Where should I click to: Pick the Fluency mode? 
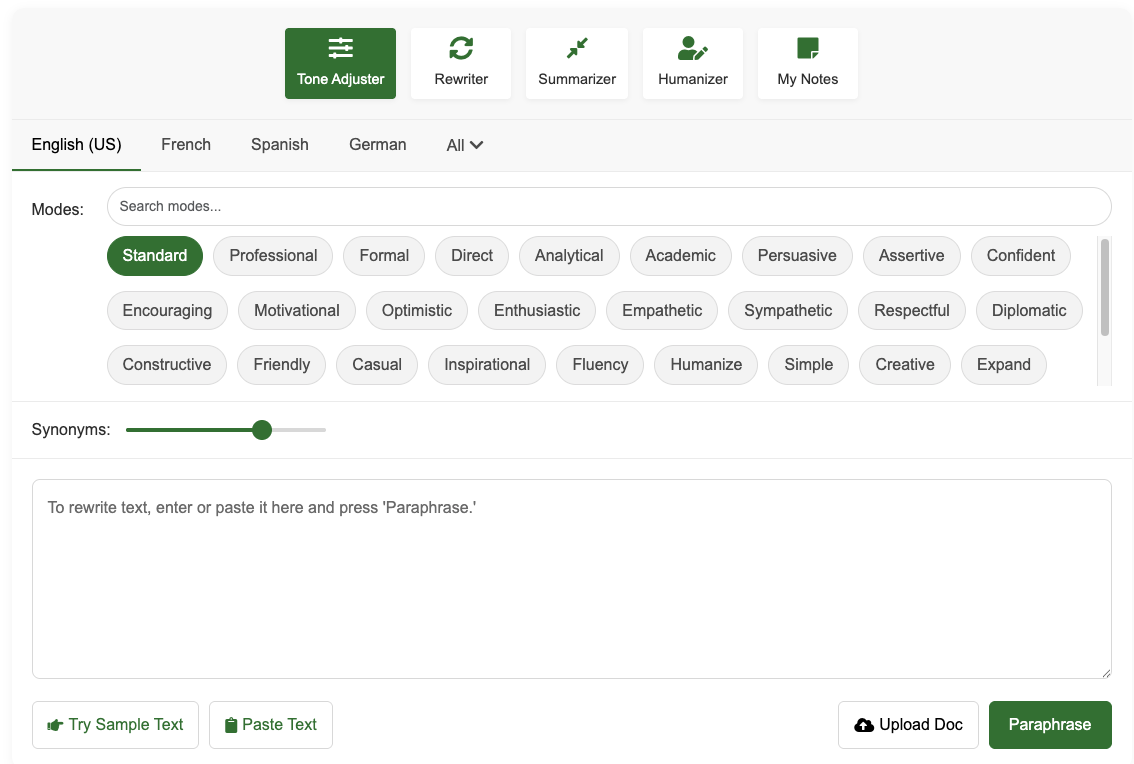600,365
